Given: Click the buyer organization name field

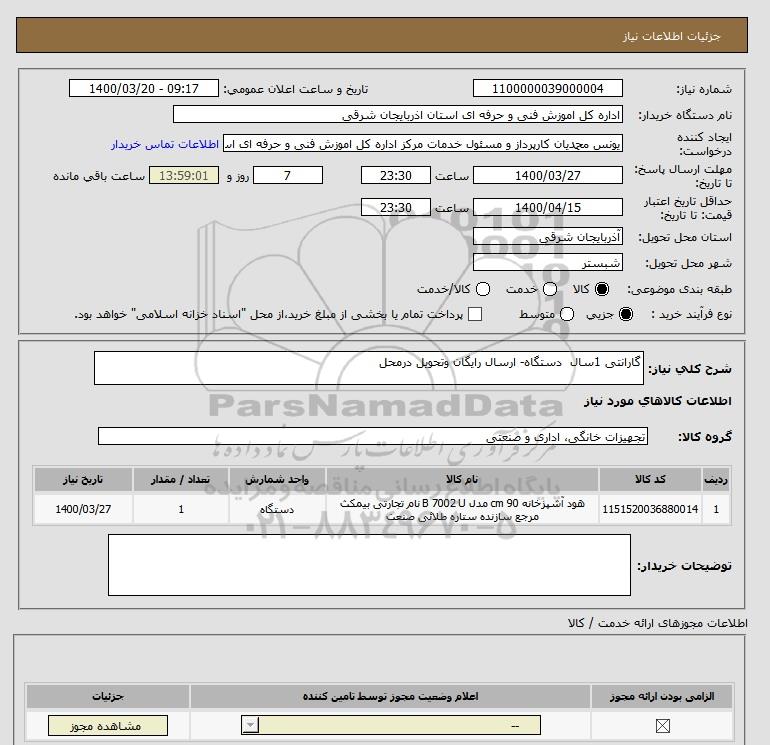Looking at the screenshot, I should point(398,114).
